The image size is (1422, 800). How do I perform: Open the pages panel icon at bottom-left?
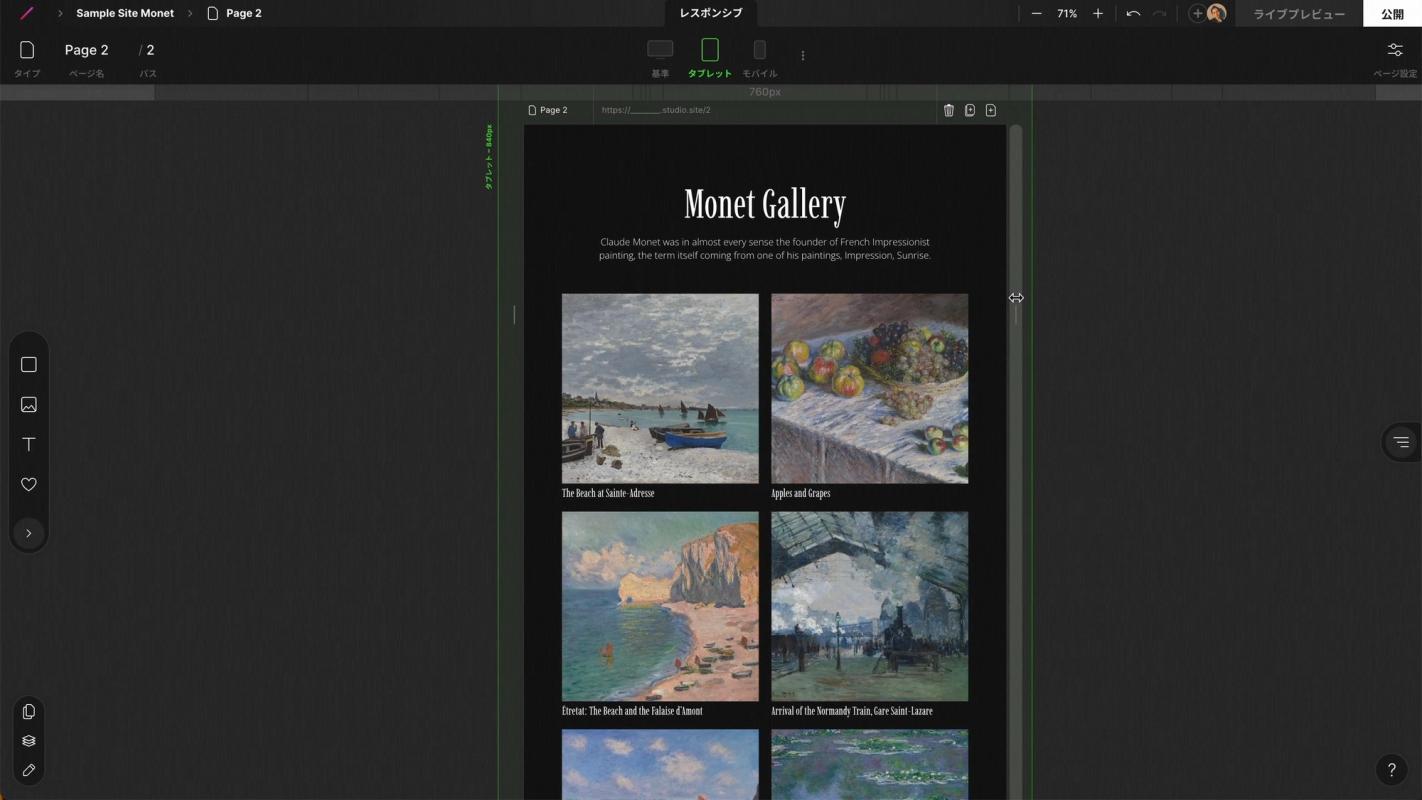click(x=29, y=712)
